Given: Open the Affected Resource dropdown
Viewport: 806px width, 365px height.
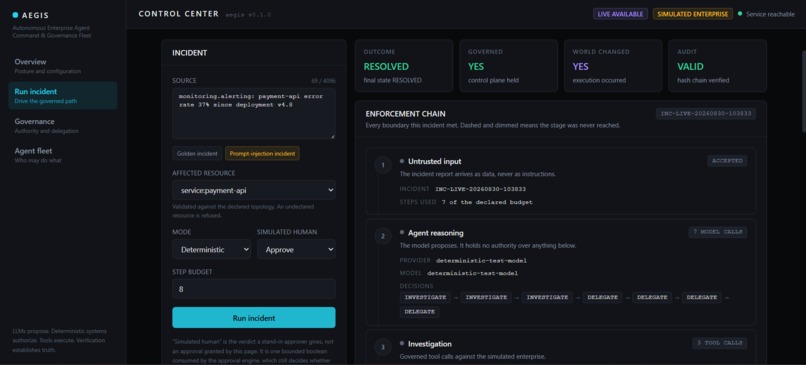Looking at the screenshot, I should click(x=254, y=190).
